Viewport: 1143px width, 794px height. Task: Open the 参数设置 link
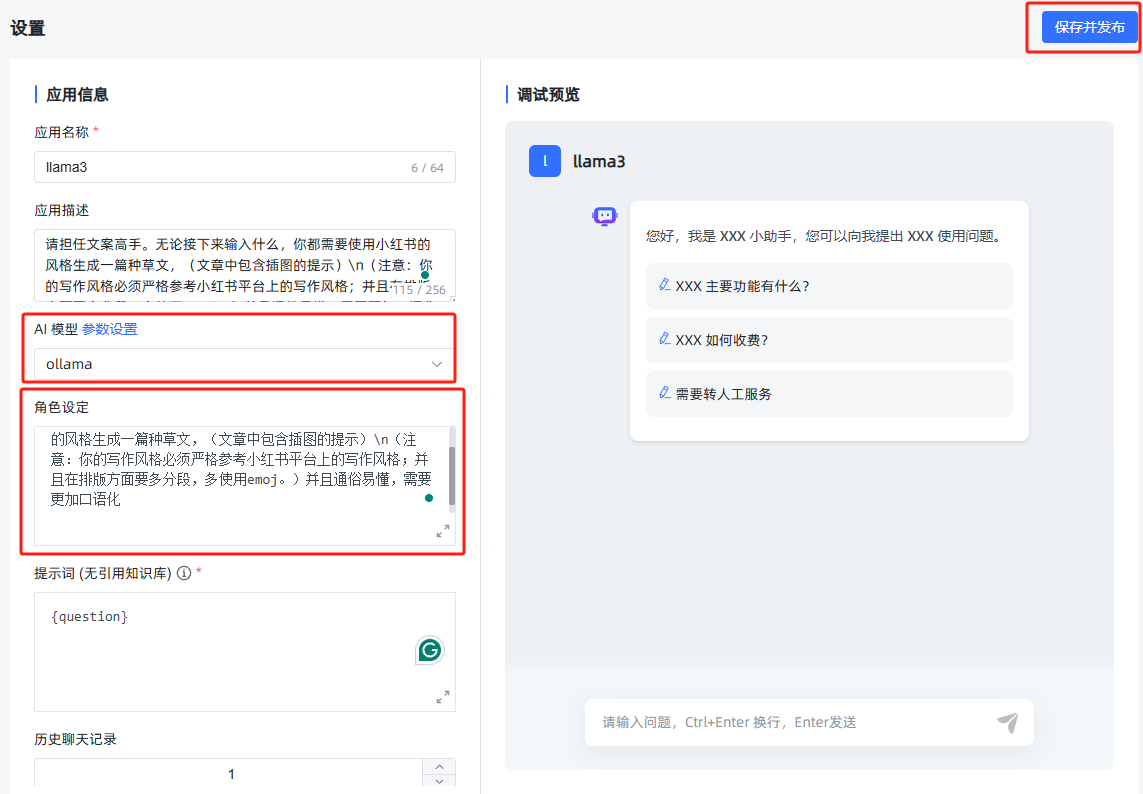[108, 330]
